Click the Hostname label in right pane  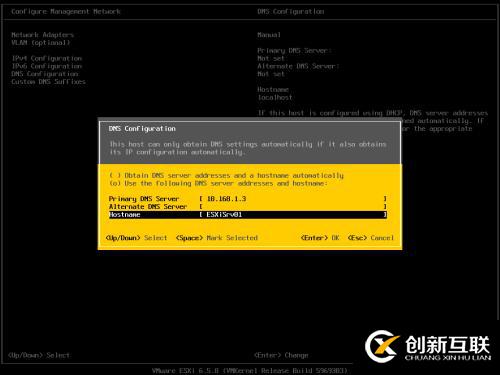coord(273,89)
